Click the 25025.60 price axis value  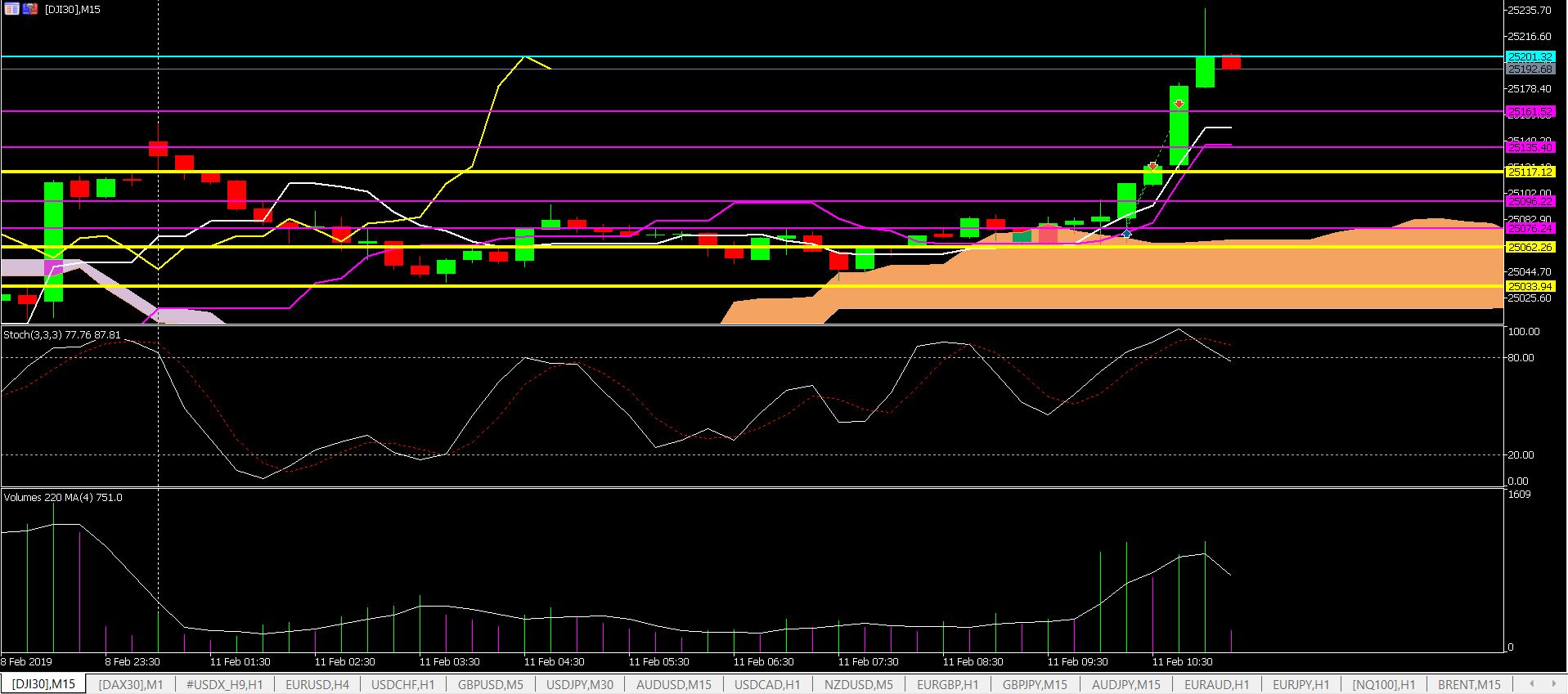tap(1529, 298)
